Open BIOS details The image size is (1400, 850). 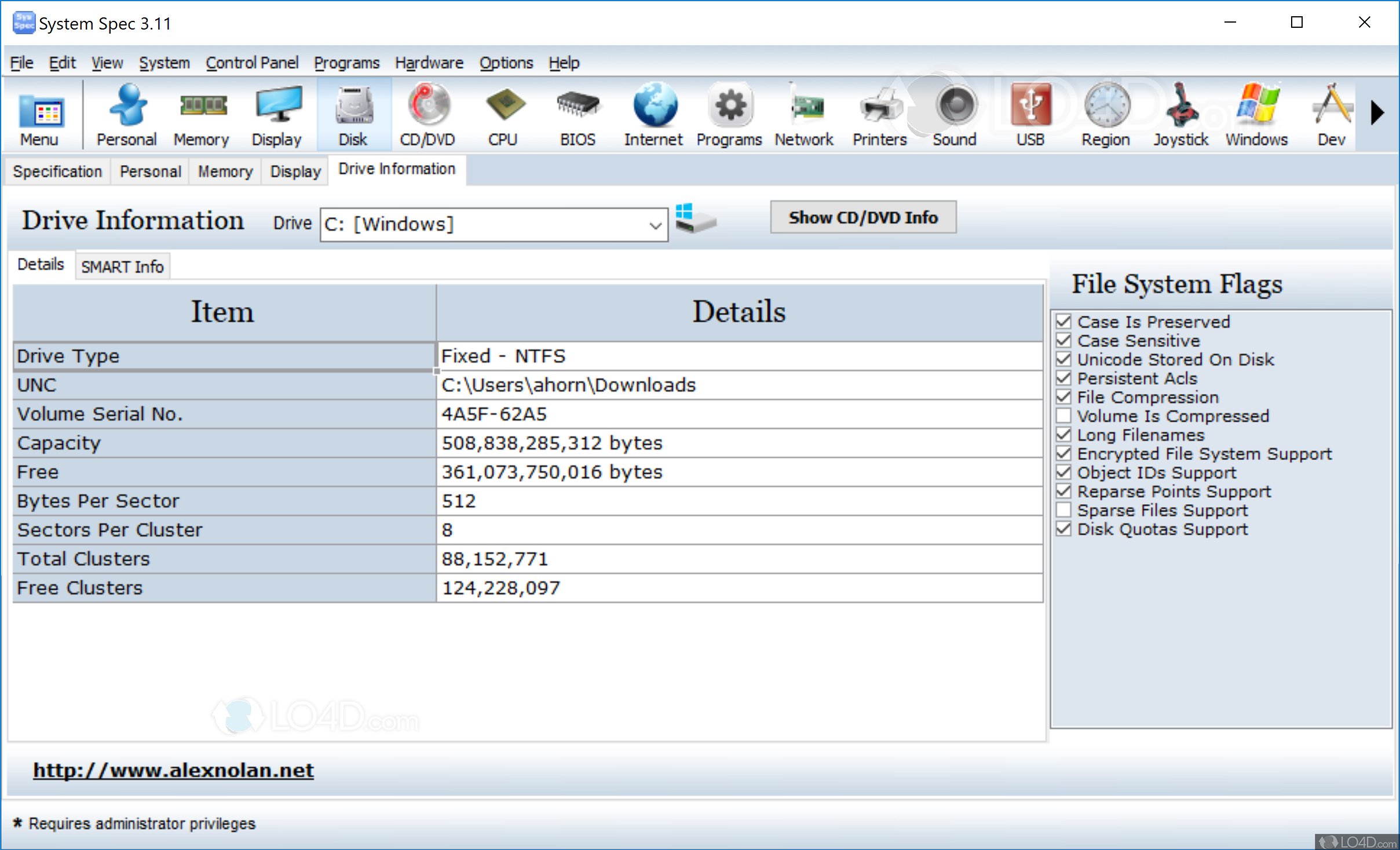pyautogui.click(x=577, y=113)
